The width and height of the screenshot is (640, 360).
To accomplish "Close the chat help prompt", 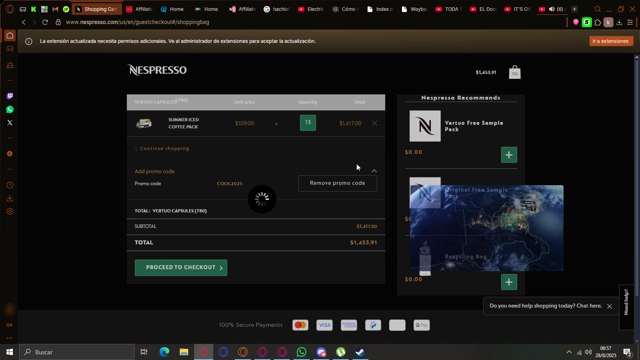I will [x=609, y=306].
